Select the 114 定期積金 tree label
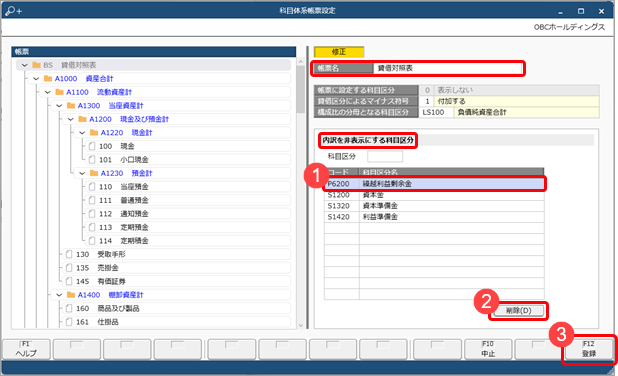The width and height of the screenshot is (618, 376). 124,240
